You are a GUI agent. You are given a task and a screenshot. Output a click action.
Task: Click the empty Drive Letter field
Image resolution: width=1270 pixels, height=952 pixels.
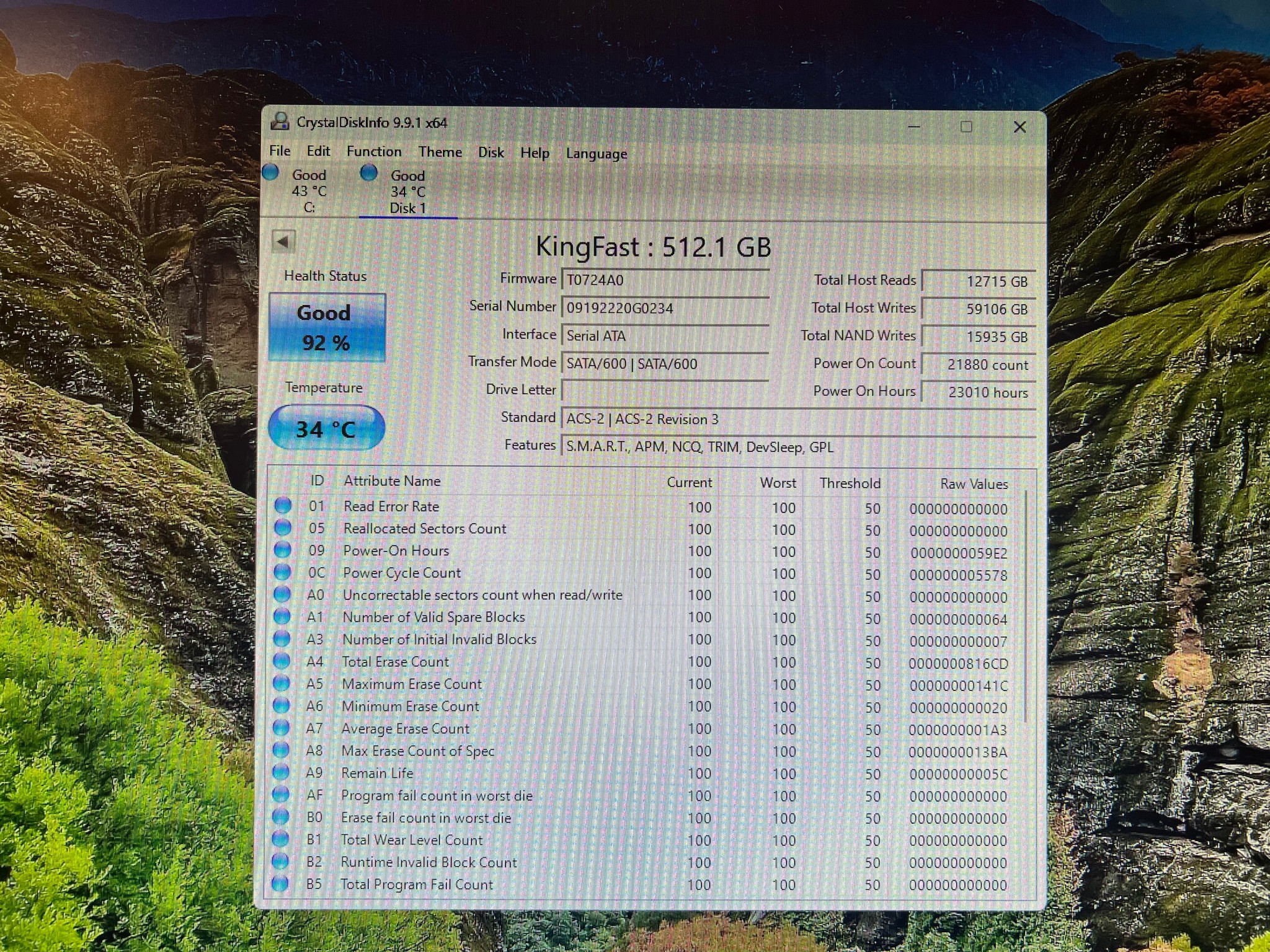(x=665, y=391)
